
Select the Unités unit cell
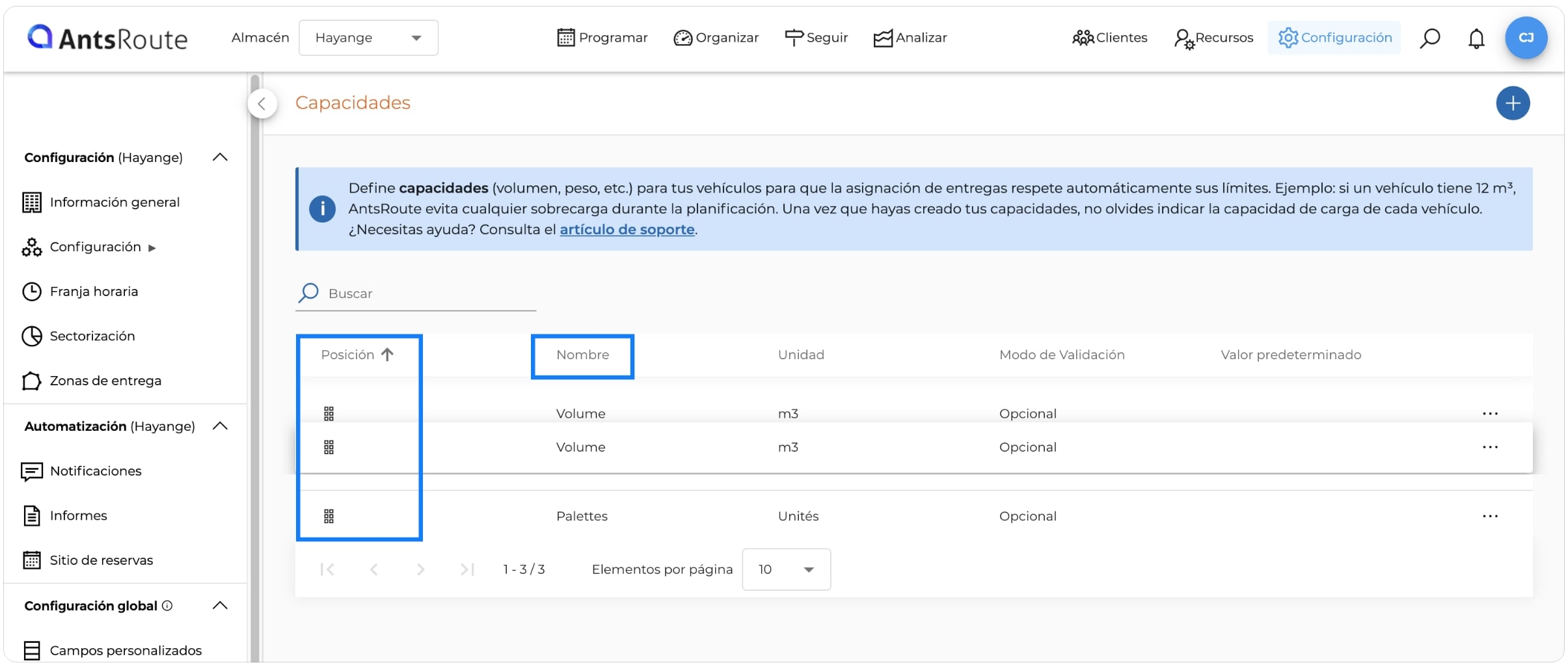tap(798, 516)
